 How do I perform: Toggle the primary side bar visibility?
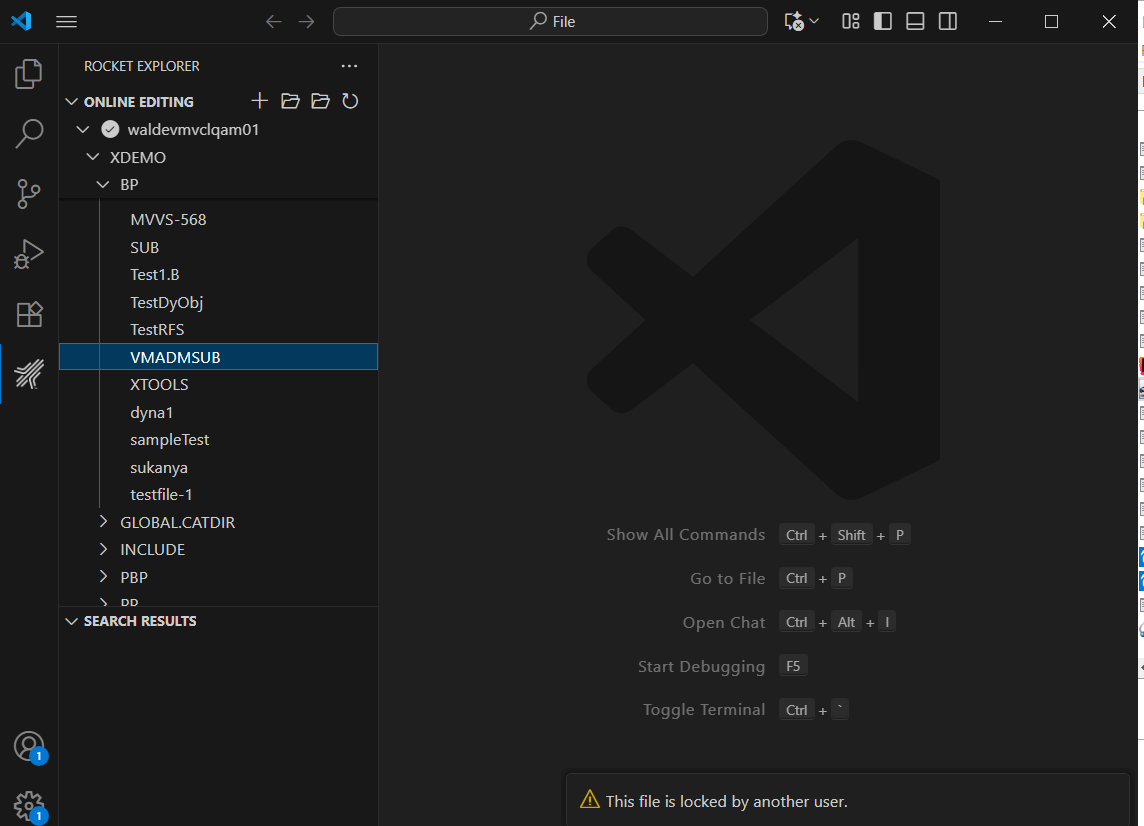(x=883, y=21)
